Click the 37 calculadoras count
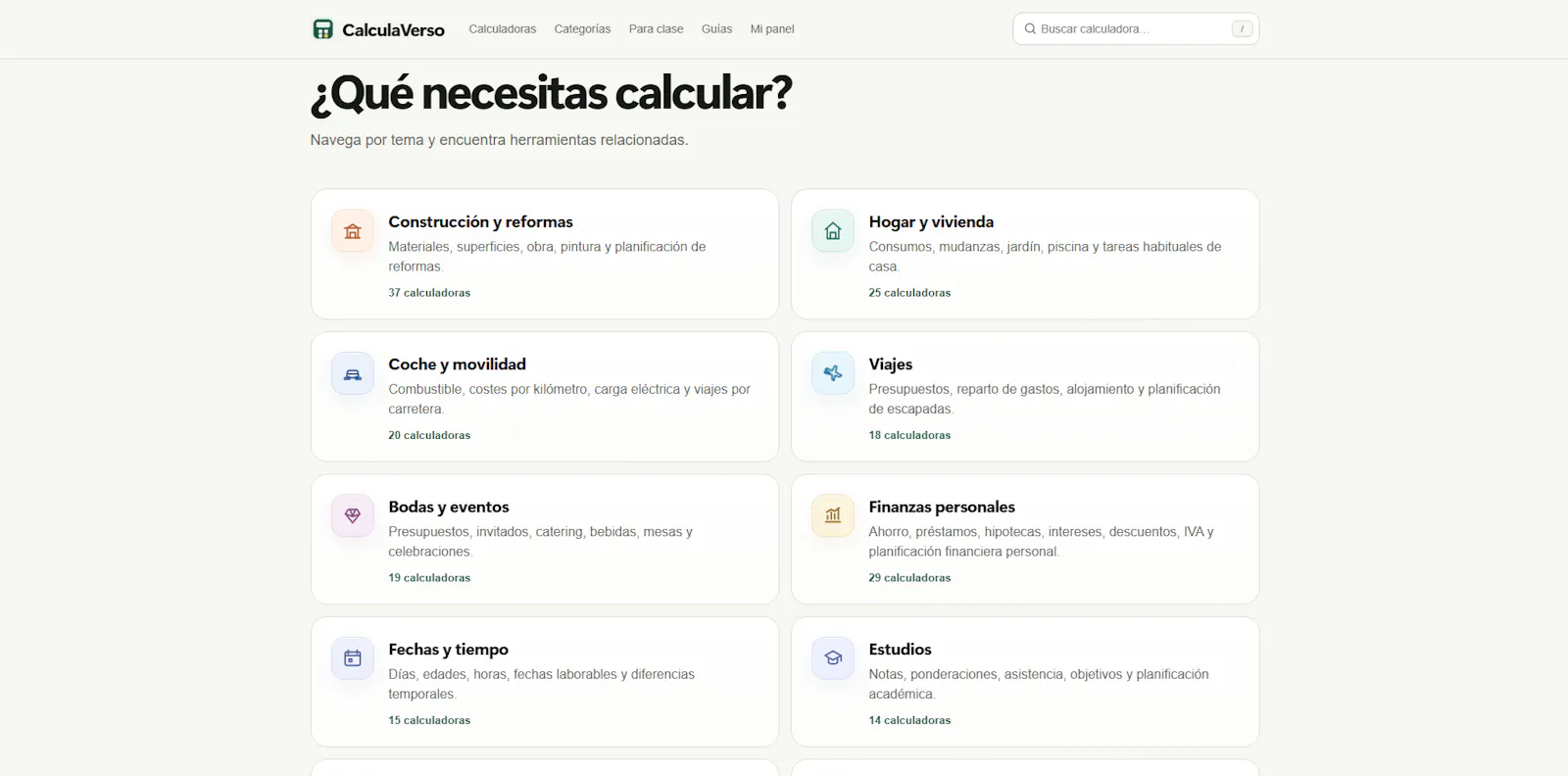Viewport: 1568px width, 776px height. [x=429, y=293]
